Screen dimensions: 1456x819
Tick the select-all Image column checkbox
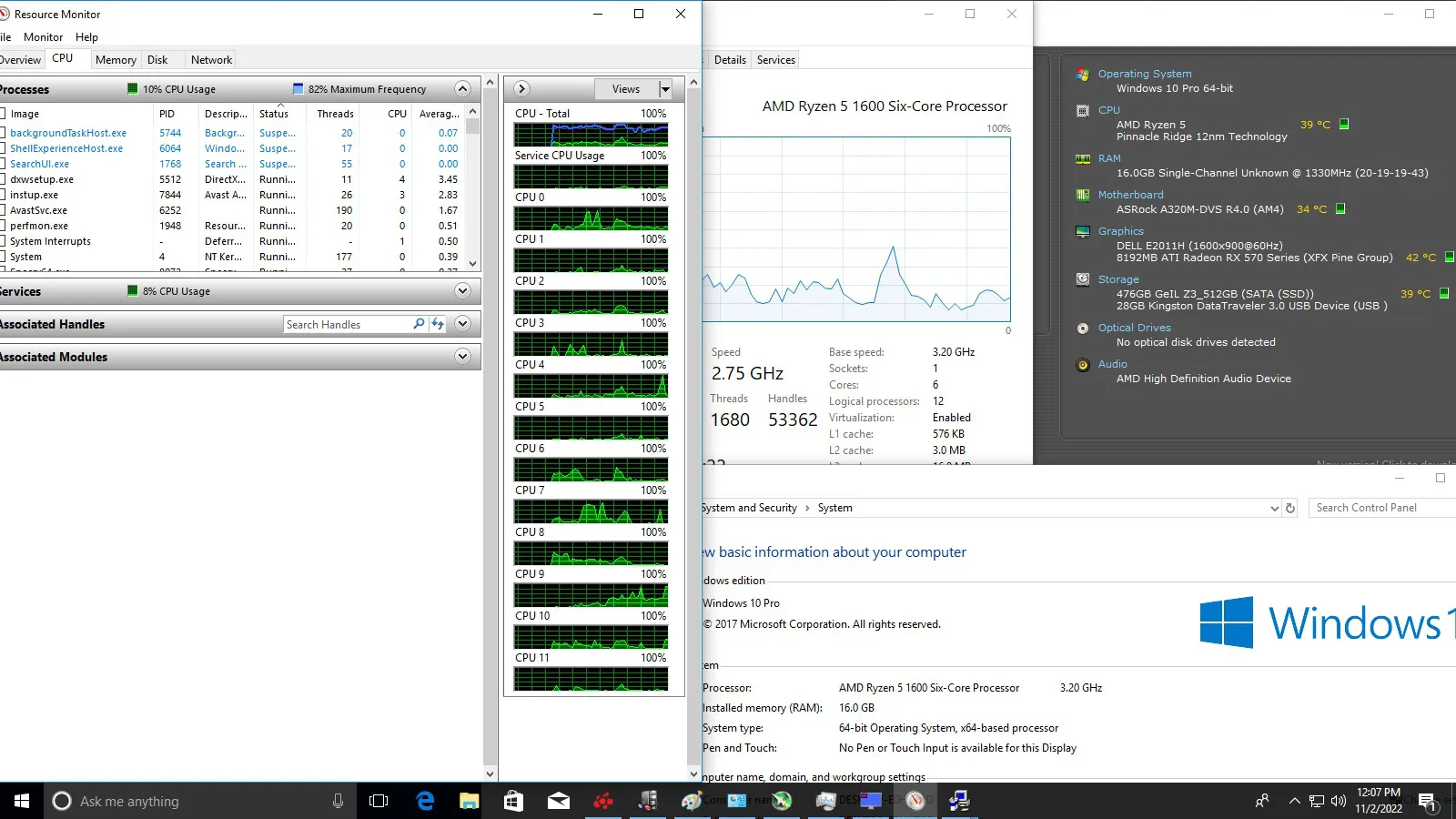(3, 114)
